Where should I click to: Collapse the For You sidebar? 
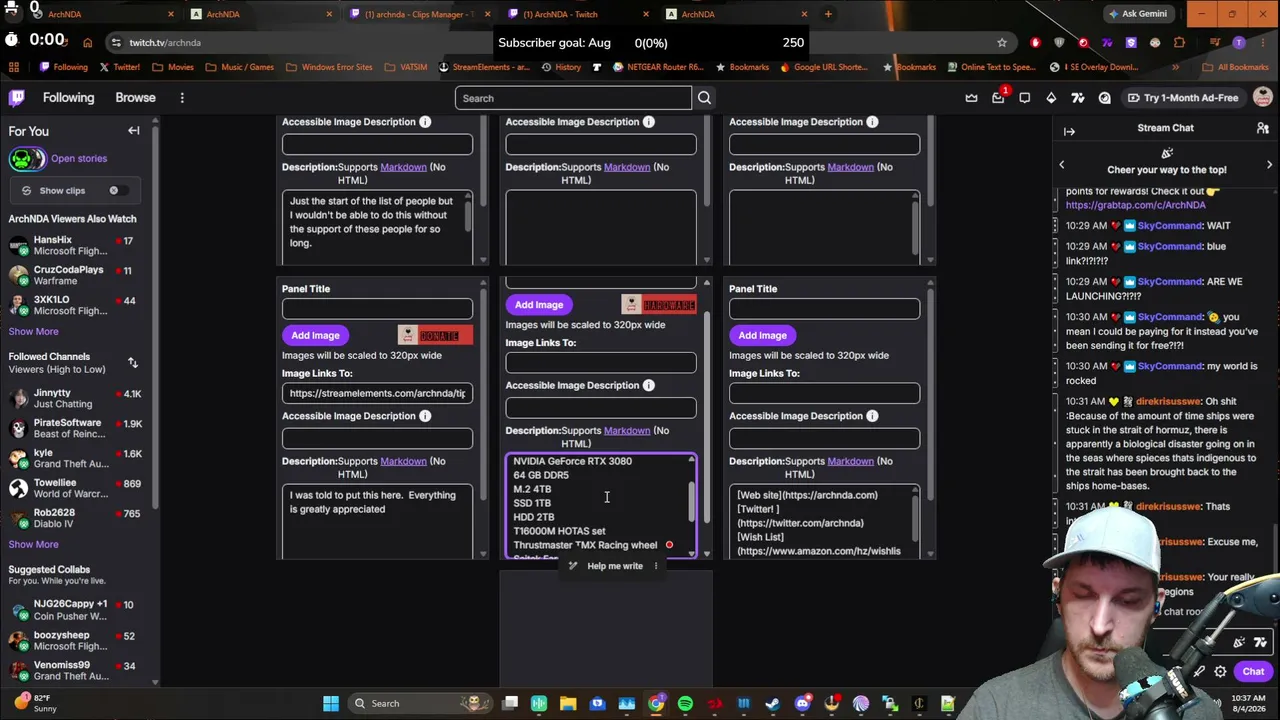coord(134,131)
